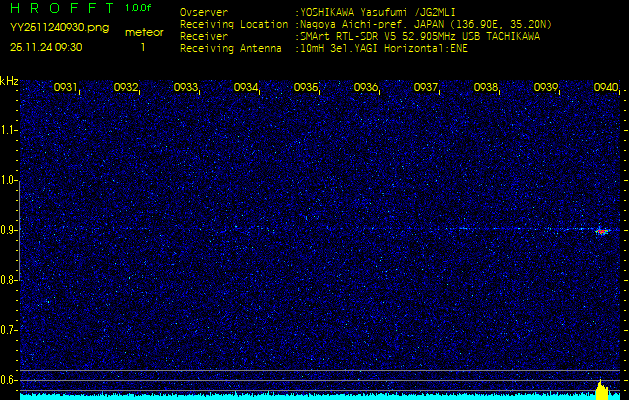Click the 1.1 kHz frequency label
Viewport: 629px width, 400px height.
coord(9,130)
